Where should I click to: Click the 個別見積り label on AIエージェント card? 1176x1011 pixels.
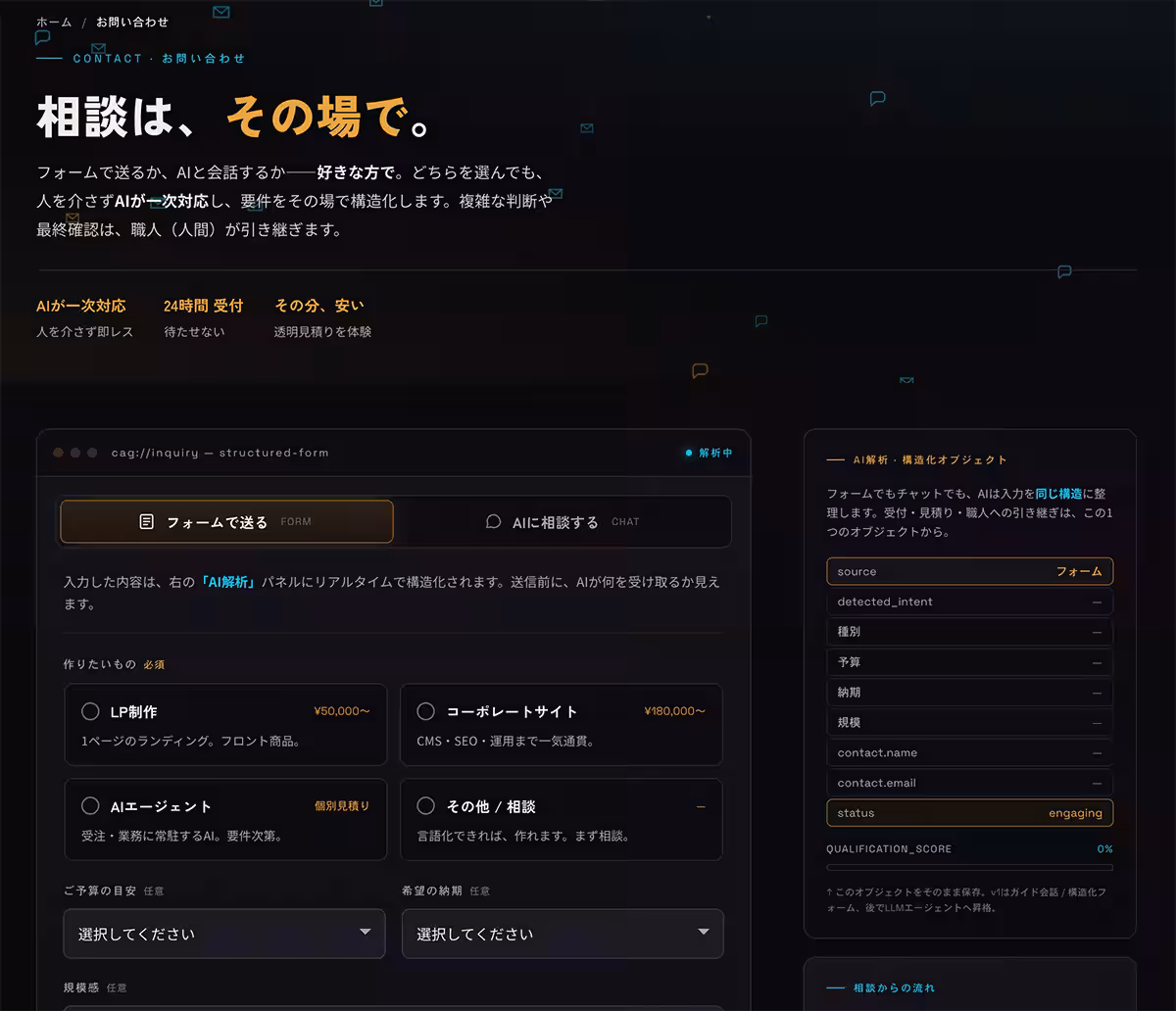click(342, 806)
